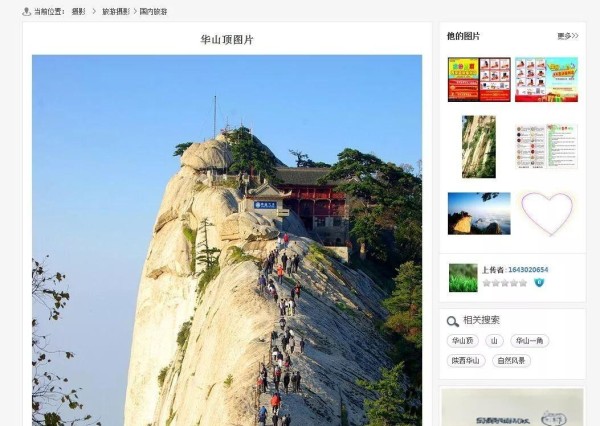This screenshot has height=426, width=600.
Task: Open uploader profile 1643020654
Action: point(528,270)
